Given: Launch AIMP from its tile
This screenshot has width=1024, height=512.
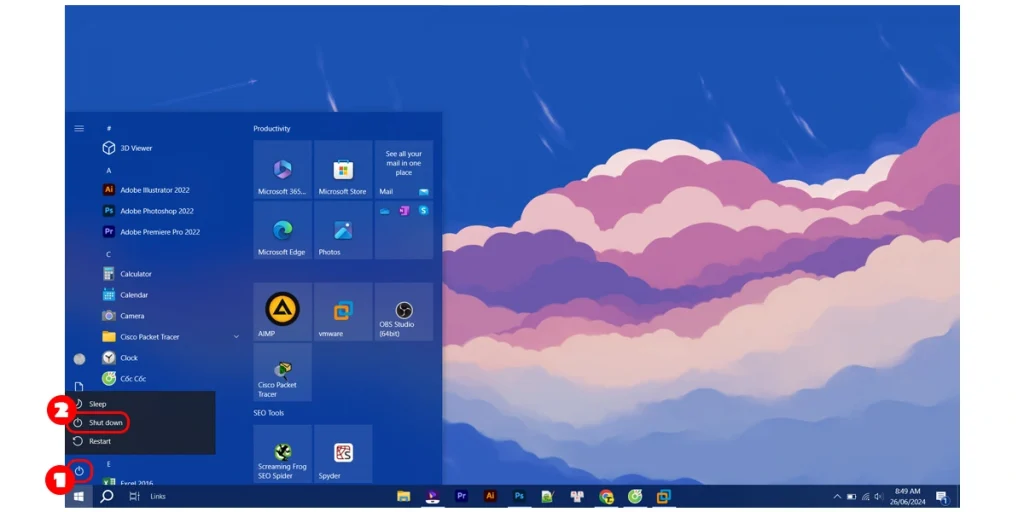Looking at the screenshot, I should tap(283, 312).
